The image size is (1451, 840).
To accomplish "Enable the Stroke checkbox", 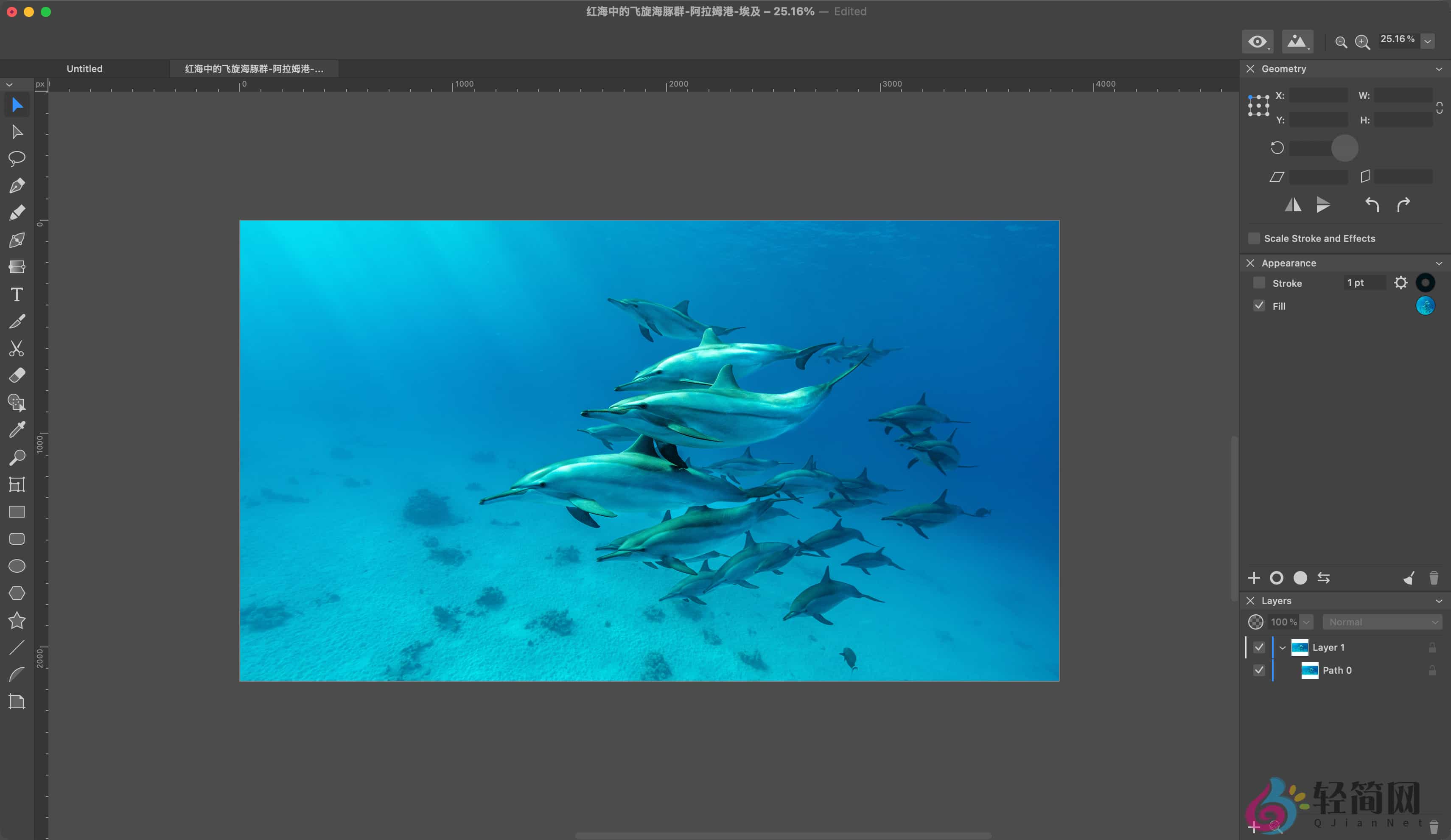I will point(1259,283).
